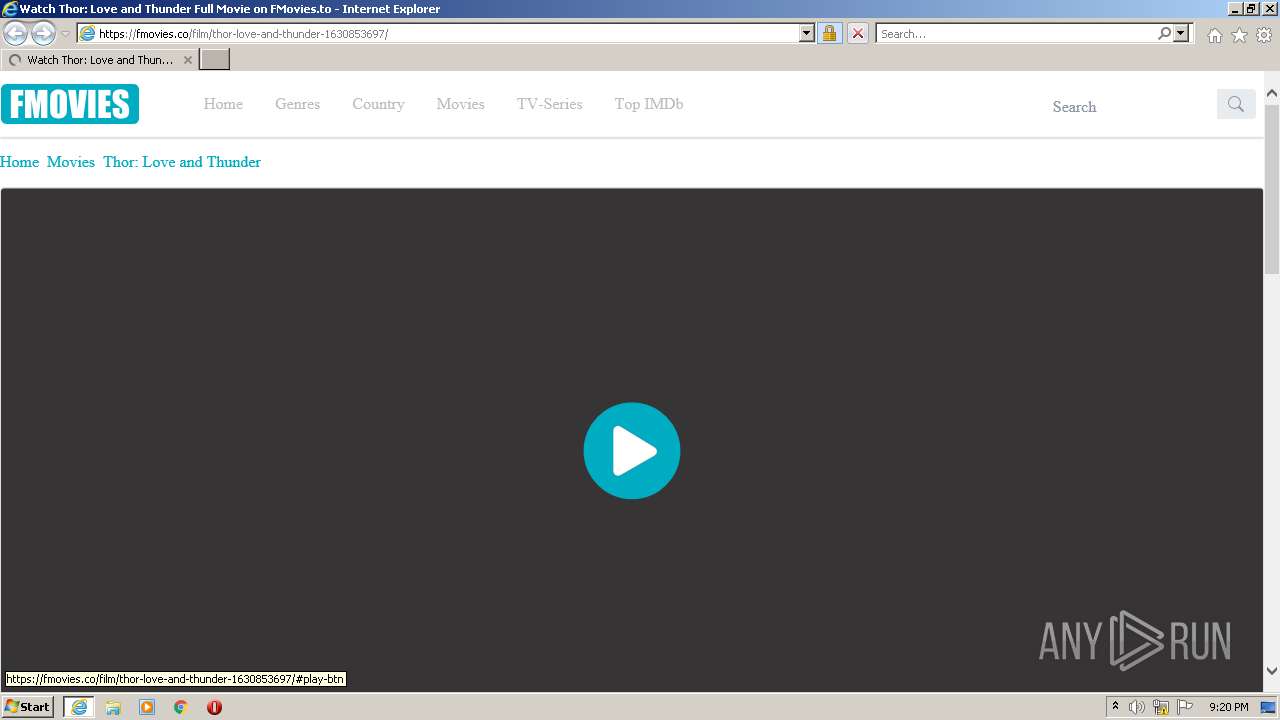Click Thor: Love and Thunder breadcrumb
Viewport: 1280px width, 720px height.
pyautogui.click(x=182, y=162)
